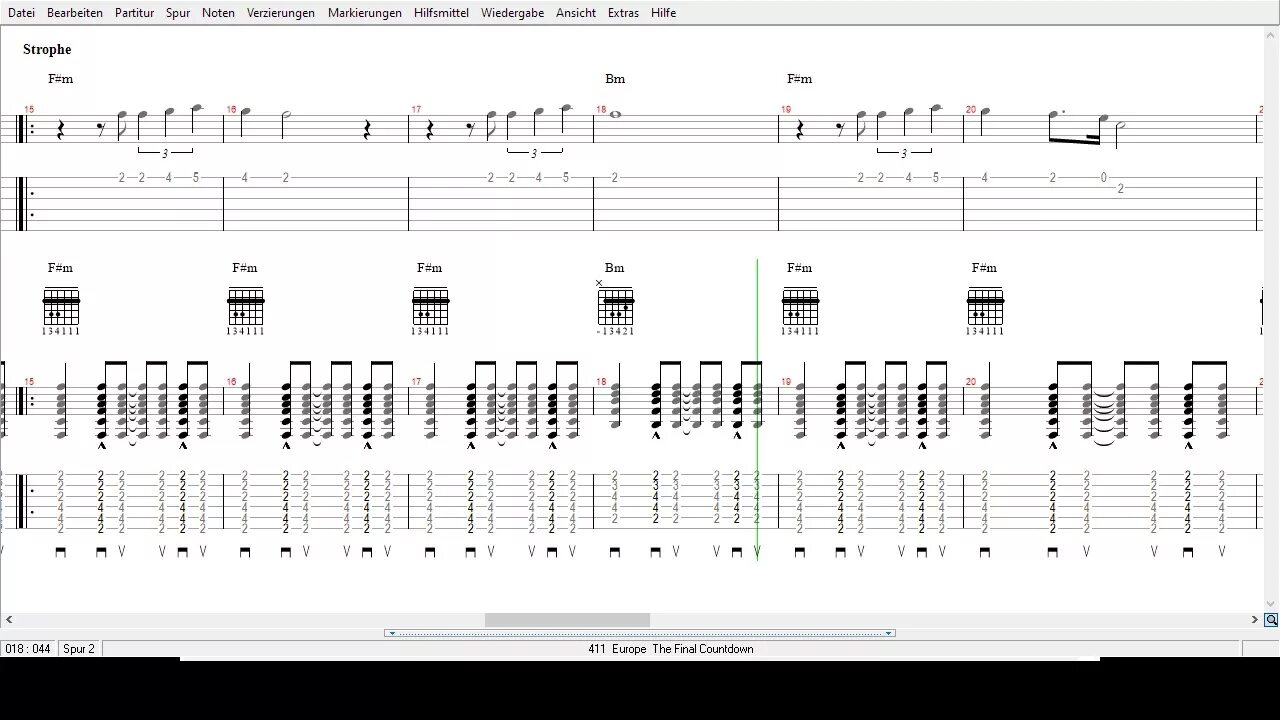Click the repeat start sign of the upper tablature
Screen dimensions: 1280x720
click(x=25, y=204)
